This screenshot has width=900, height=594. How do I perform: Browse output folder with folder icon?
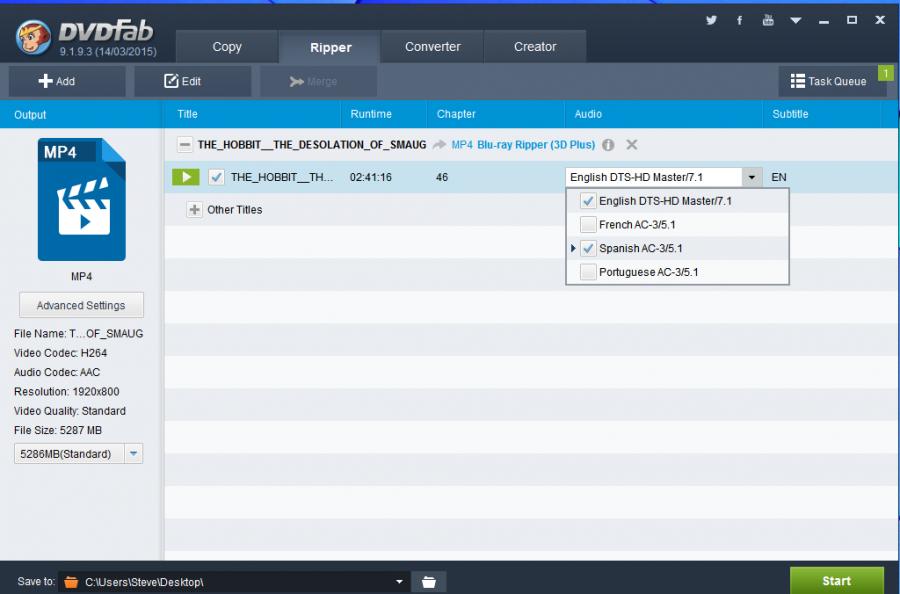click(x=429, y=582)
